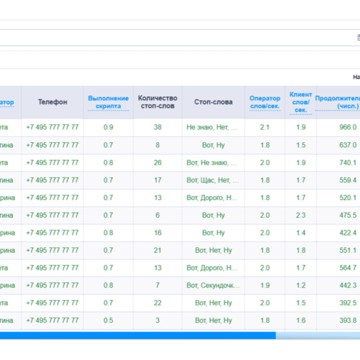Viewport: 360px width, 360px height.
Task: Select the duration value 392.5
Action: pos(348,303)
